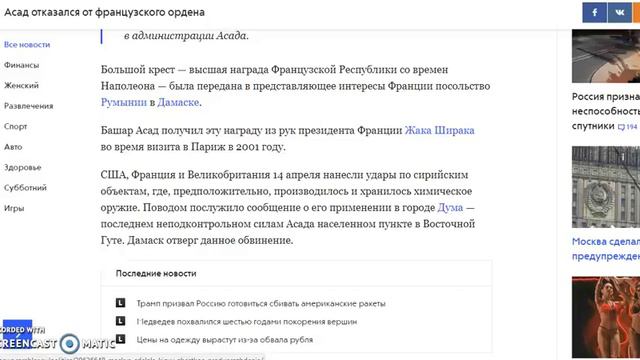Open the Lenta icon beside the Трамп headline
640x360 pixels.
click(x=120, y=303)
